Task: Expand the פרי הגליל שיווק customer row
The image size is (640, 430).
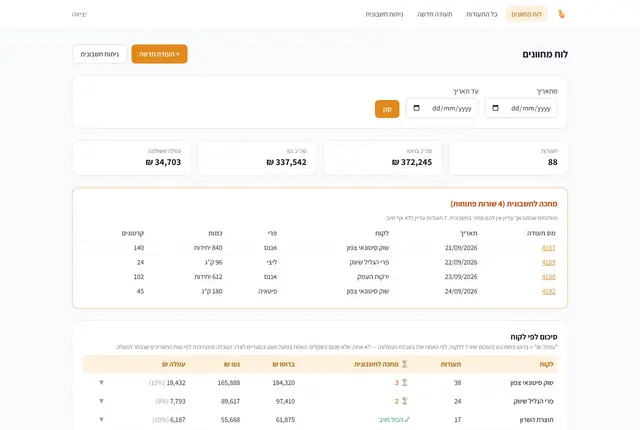Action: tap(101, 401)
